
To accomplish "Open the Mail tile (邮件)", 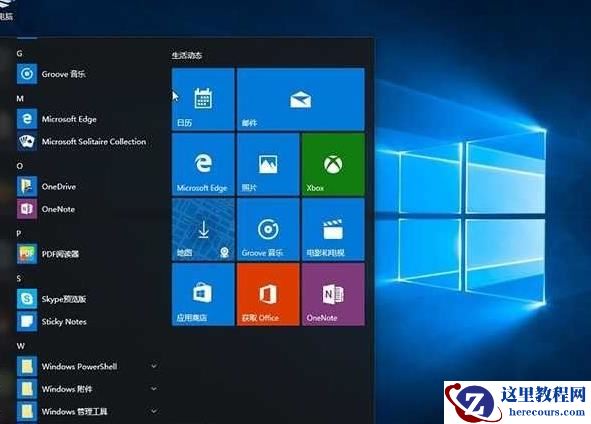I will coord(301,99).
